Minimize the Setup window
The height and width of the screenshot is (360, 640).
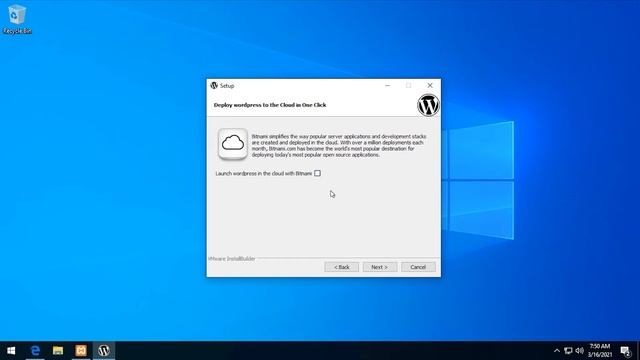(x=387, y=85)
